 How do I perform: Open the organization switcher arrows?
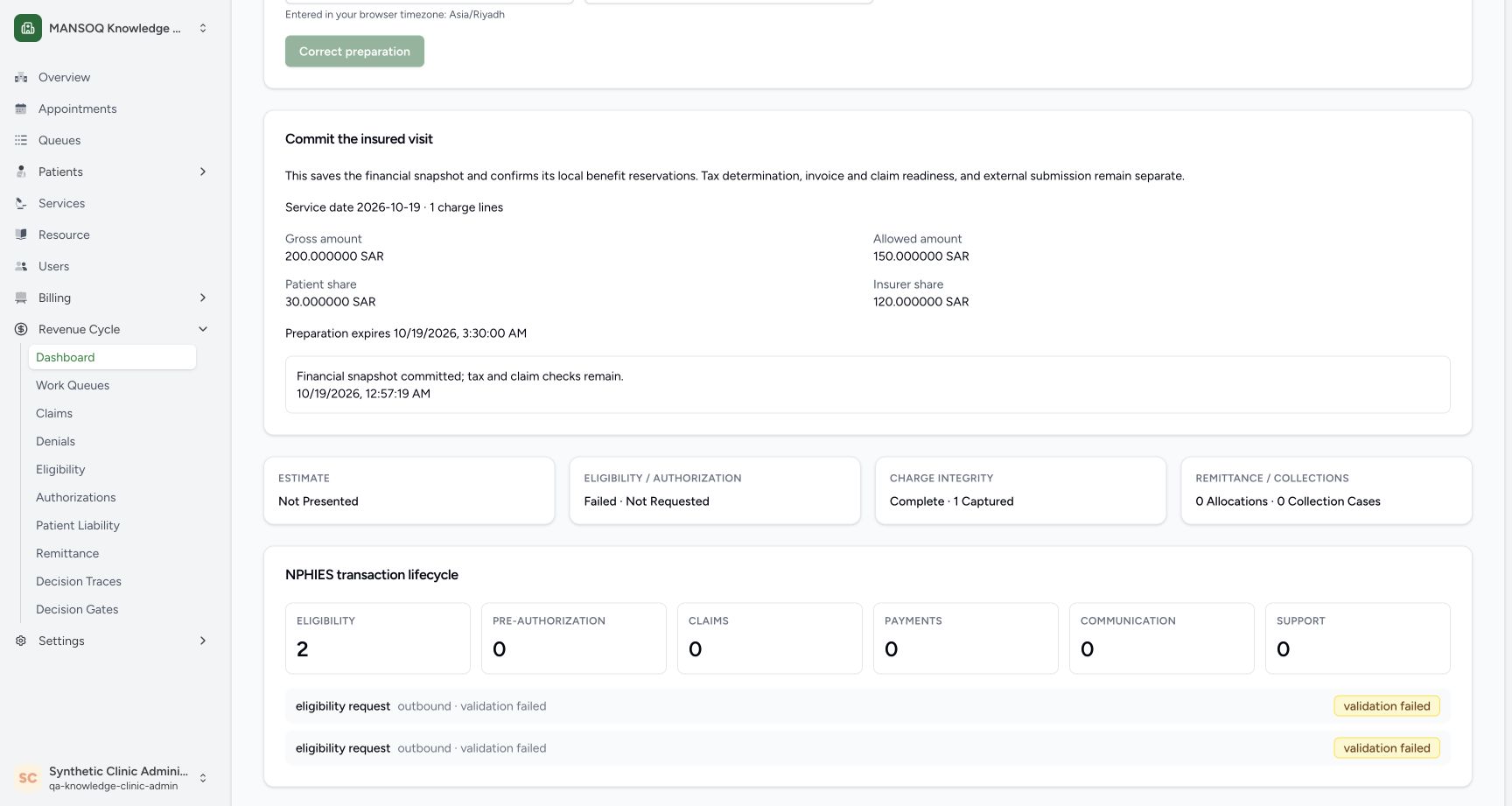coord(203,28)
